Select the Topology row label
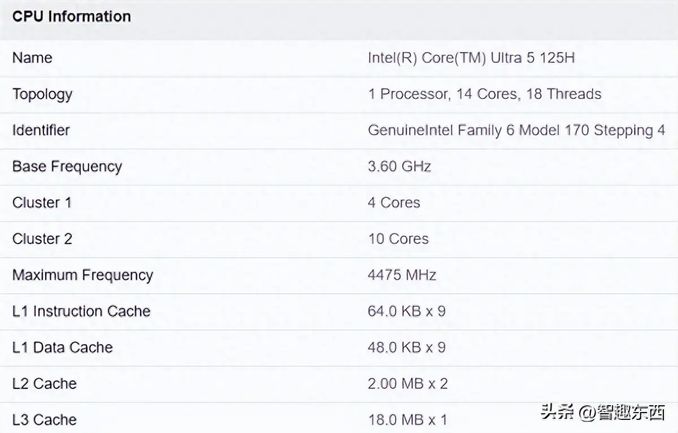This screenshot has height=433, width=678. 42,94
